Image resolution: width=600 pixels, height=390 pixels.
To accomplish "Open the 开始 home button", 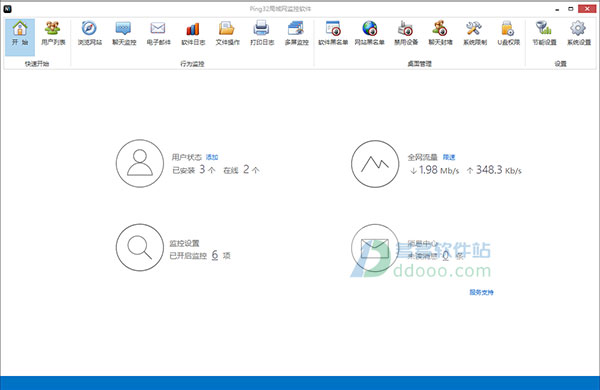I will [x=20, y=37].
